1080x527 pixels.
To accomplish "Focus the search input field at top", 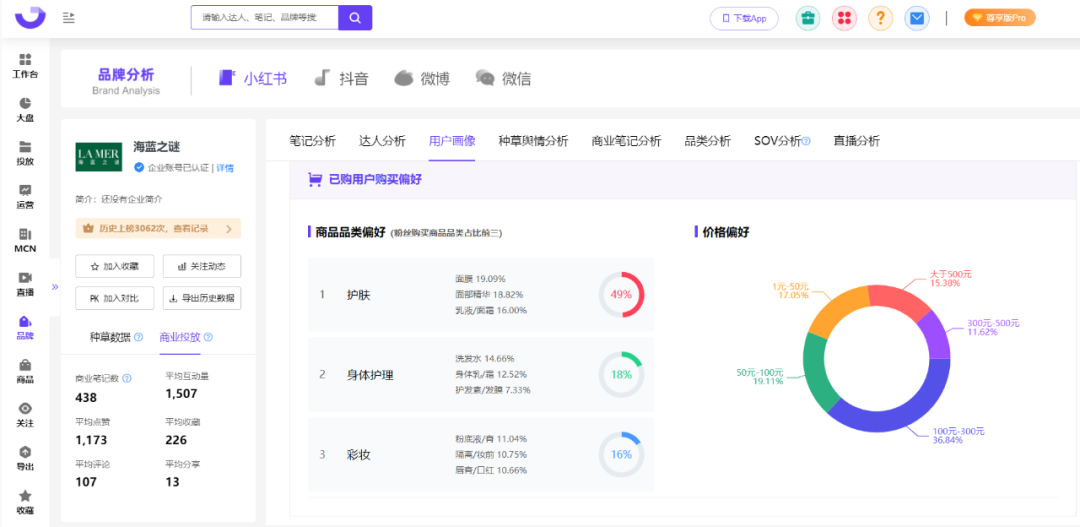I will pos(264,18).
